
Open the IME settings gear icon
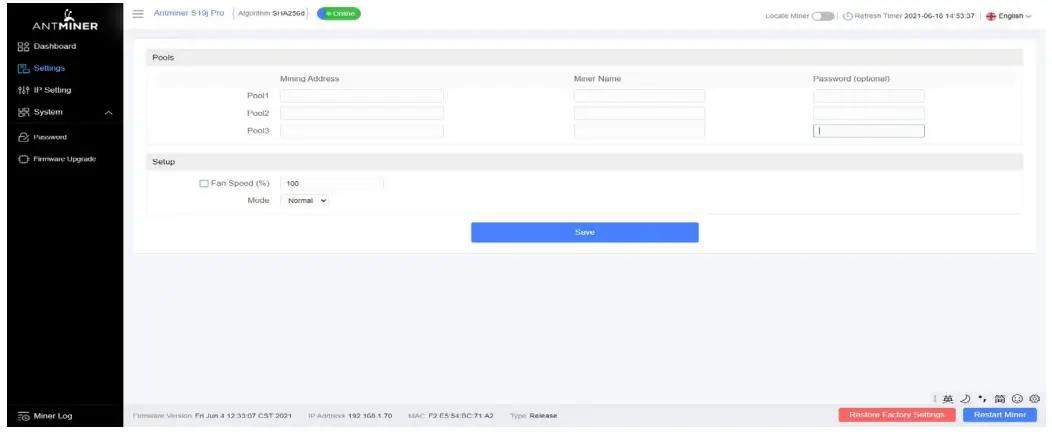1034,398
